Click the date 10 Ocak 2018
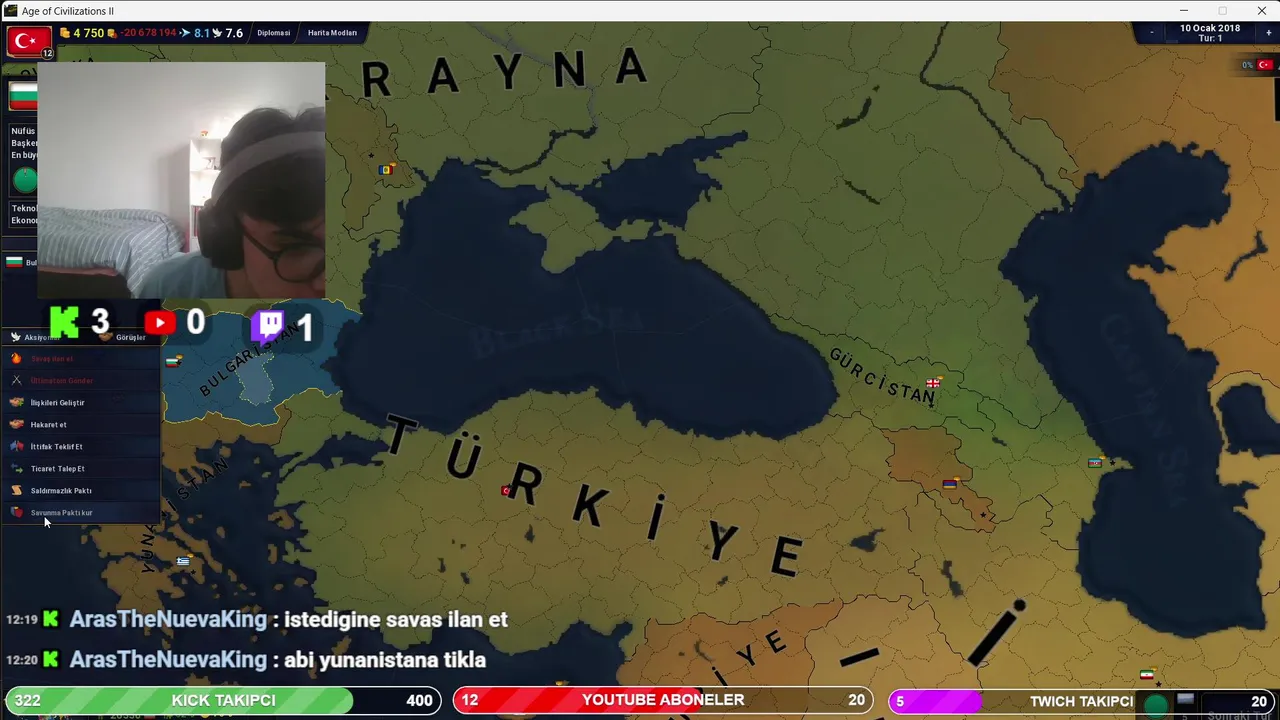 [1209, 28]
